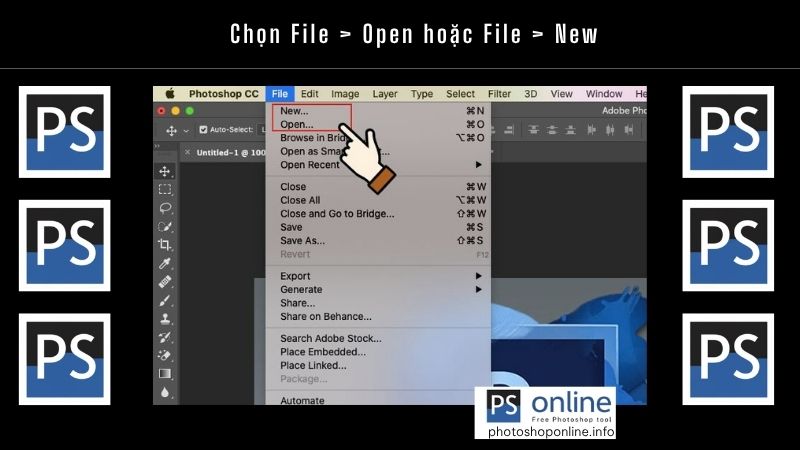Choose Open... from the File menu

pyautogui.click(x=378, y=124)
